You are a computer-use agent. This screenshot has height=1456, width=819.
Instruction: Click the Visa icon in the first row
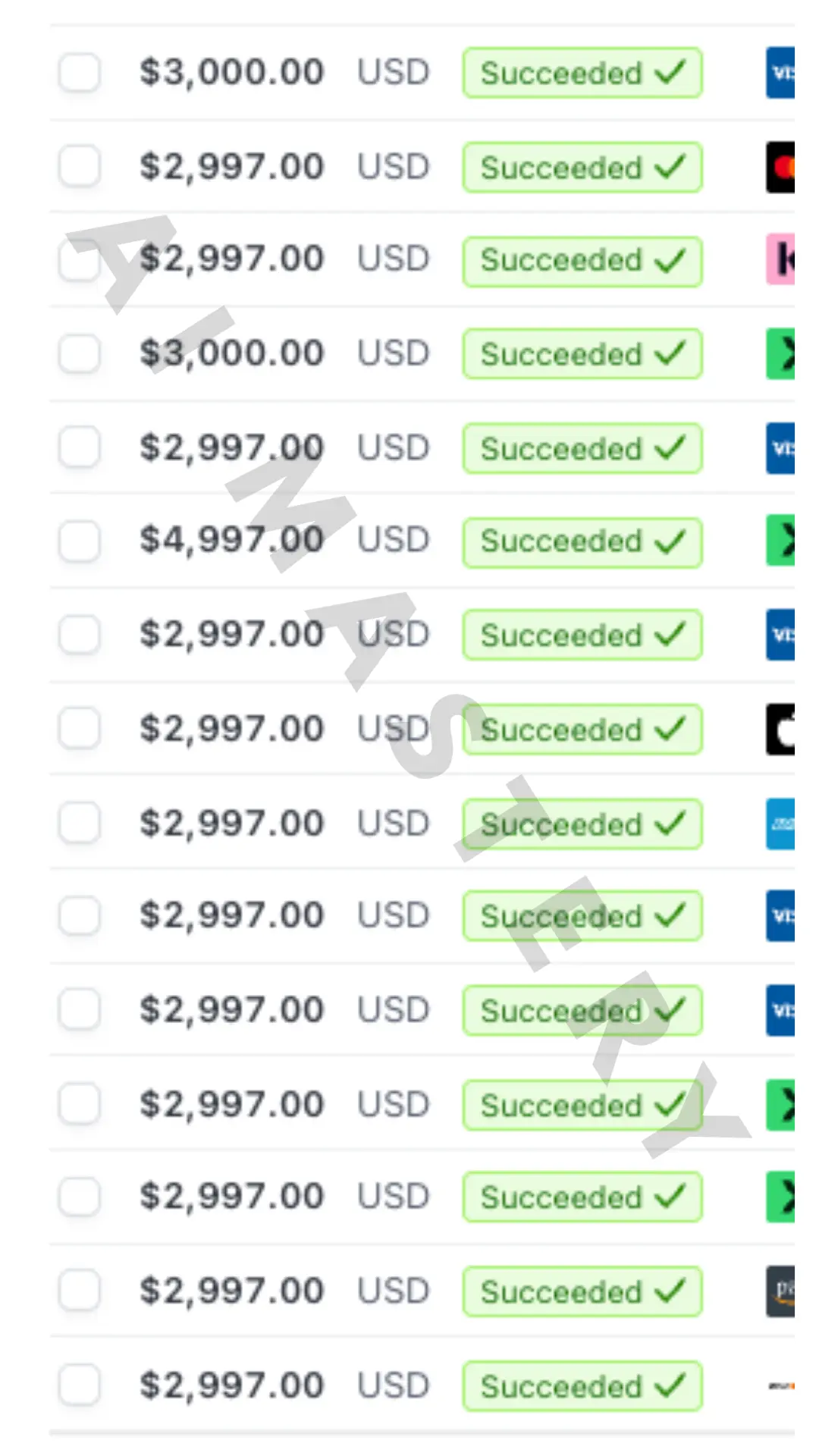click(x=781, y=73)
